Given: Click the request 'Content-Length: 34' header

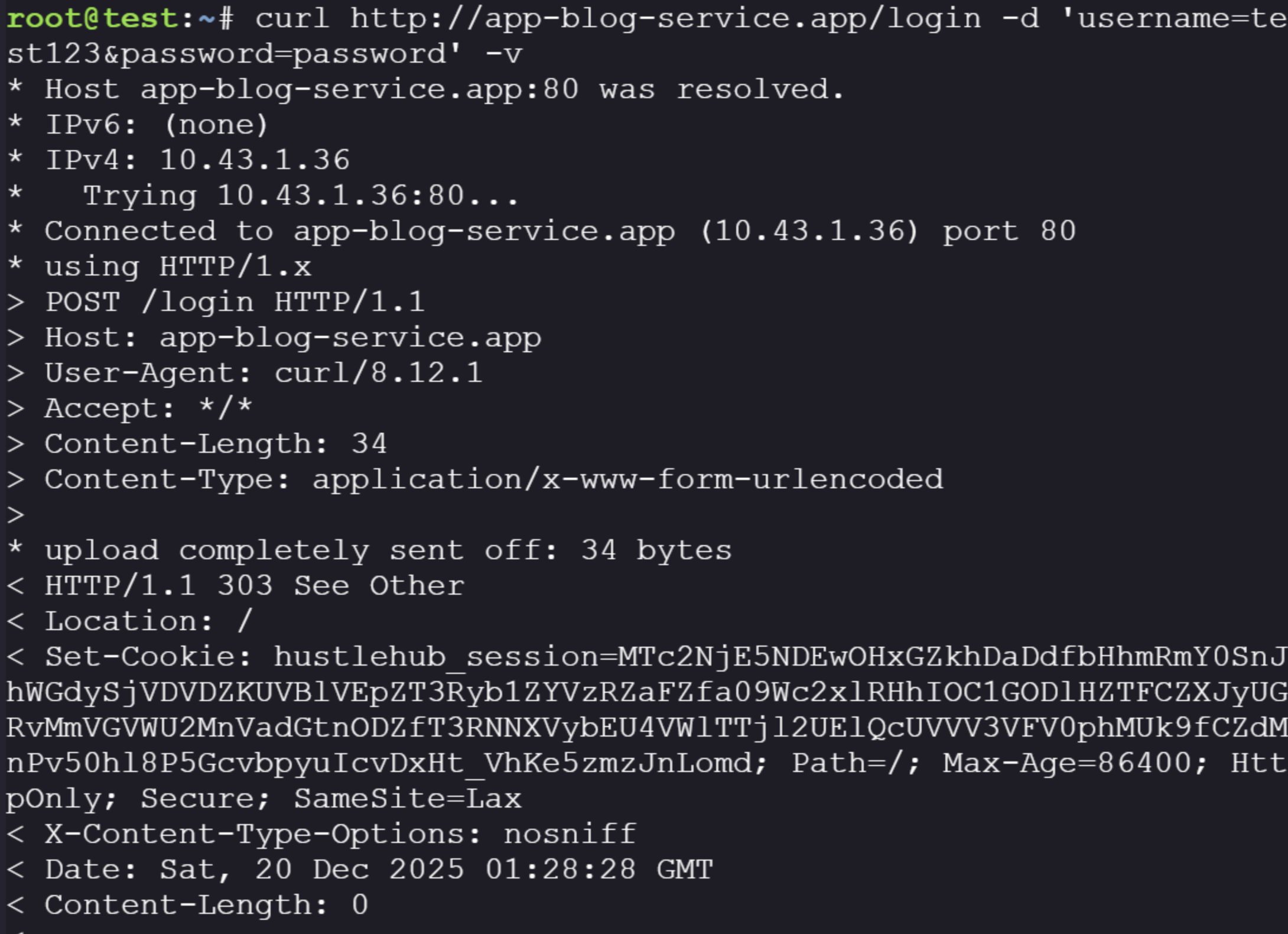Looking at the screenshot, I should pyautogui.click(x=216, y=444).
